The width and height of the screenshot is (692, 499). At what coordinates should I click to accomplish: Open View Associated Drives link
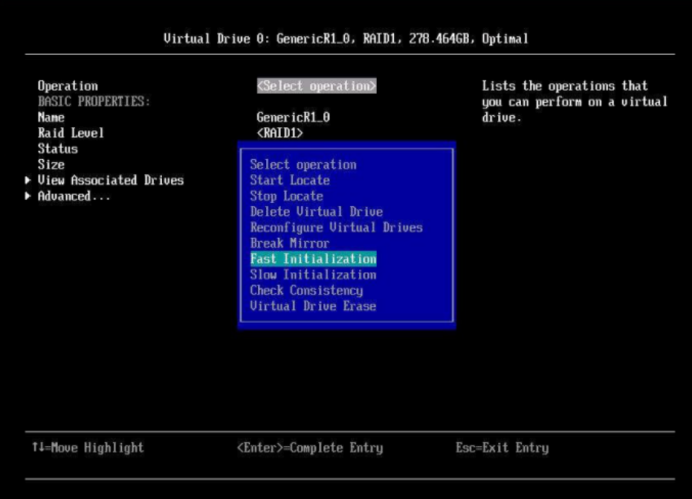pos(110,181)
